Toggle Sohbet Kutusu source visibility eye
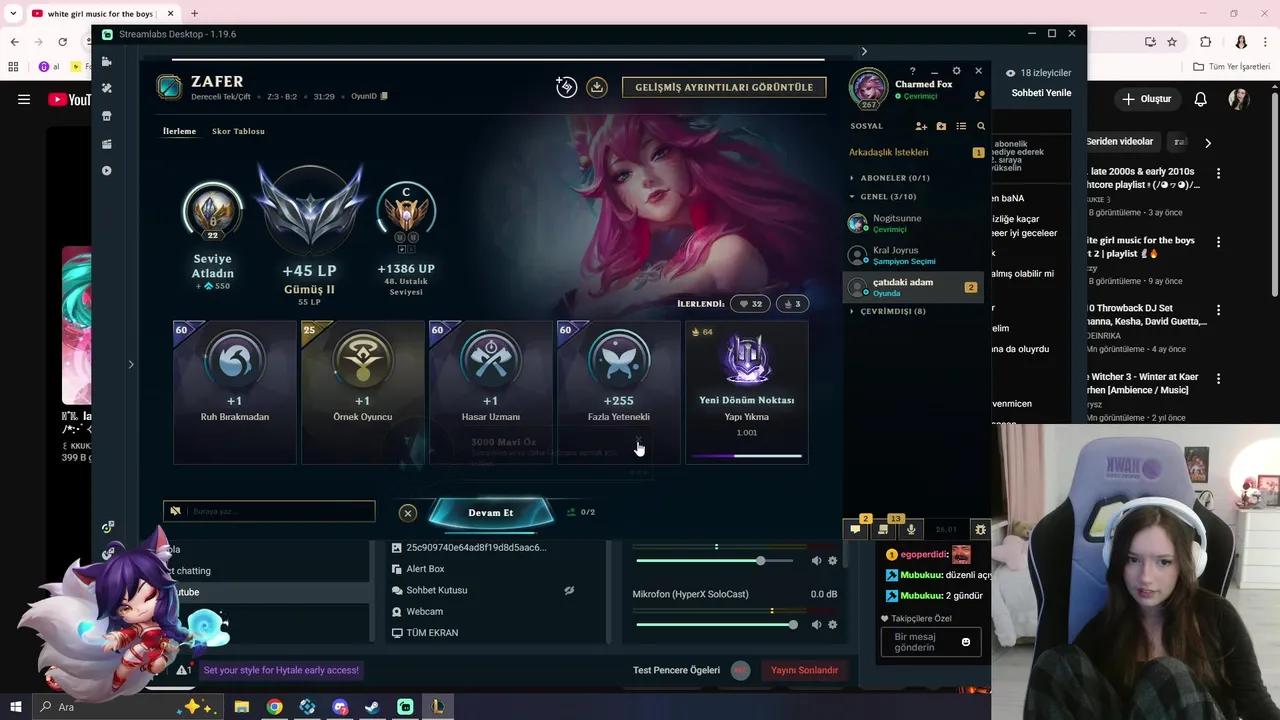The height and width of the screenshot is (720, 1280). 569,590
